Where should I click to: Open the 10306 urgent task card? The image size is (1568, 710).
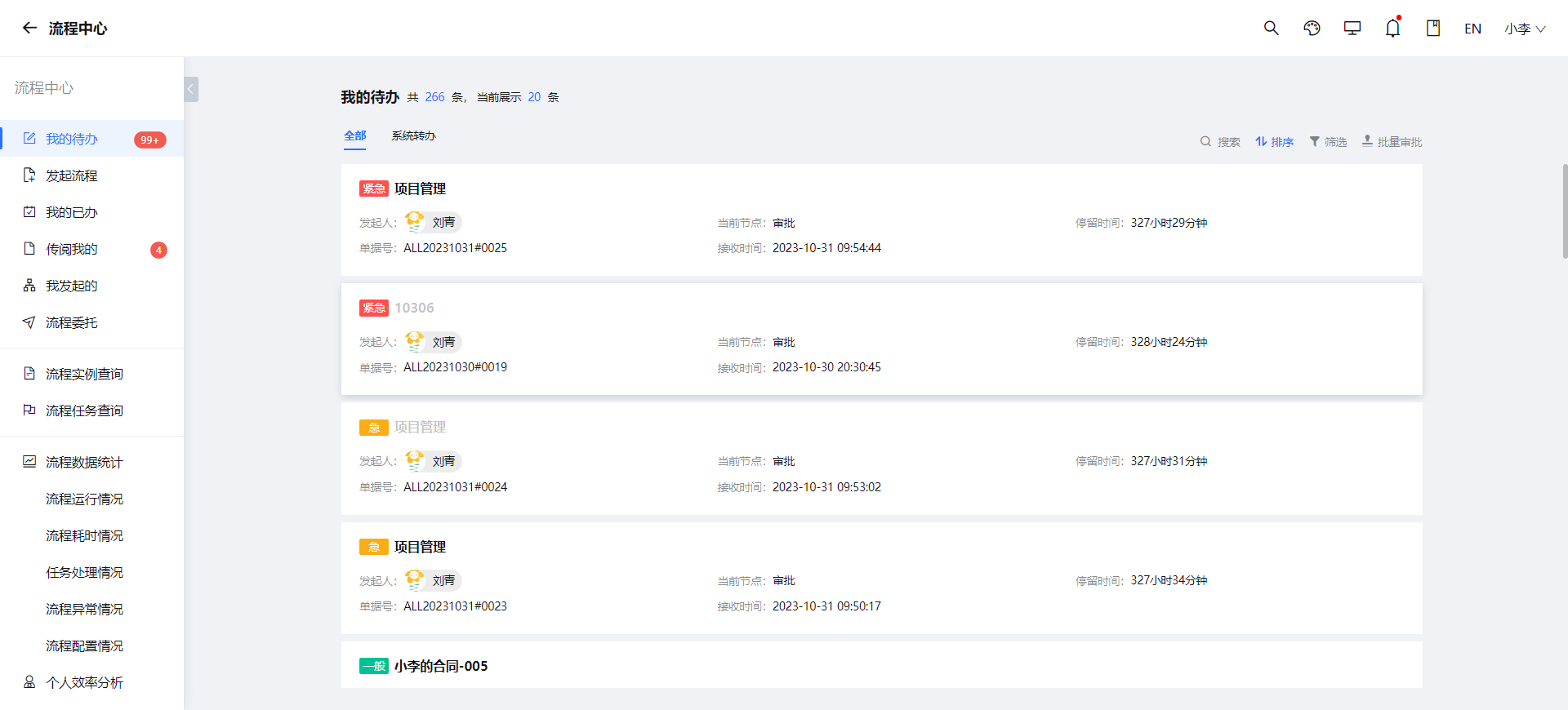click(x=881, y=339)
